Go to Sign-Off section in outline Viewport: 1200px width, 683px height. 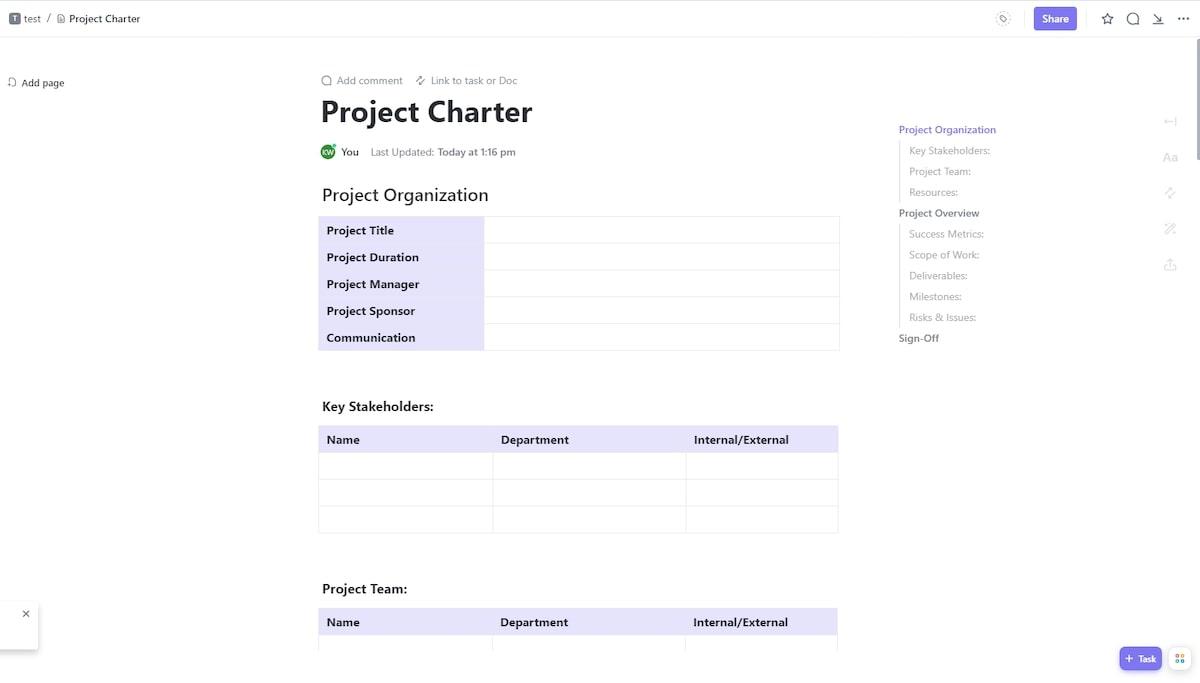click(919, 338)
